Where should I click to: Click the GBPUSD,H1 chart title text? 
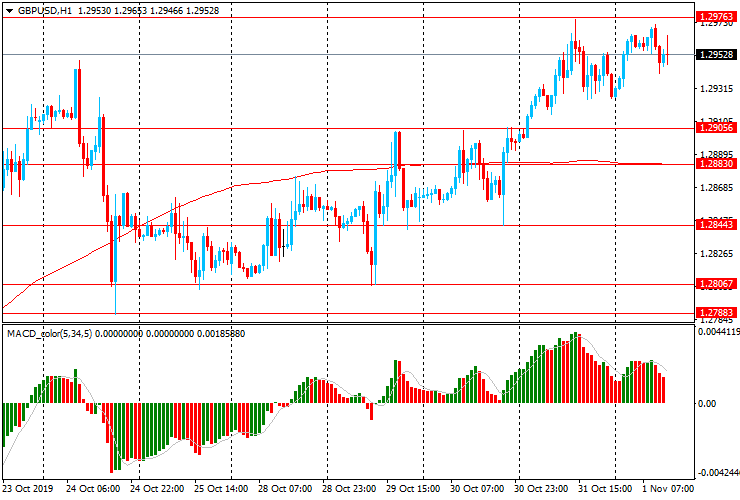pyautogui.click(x=45, y=9)
